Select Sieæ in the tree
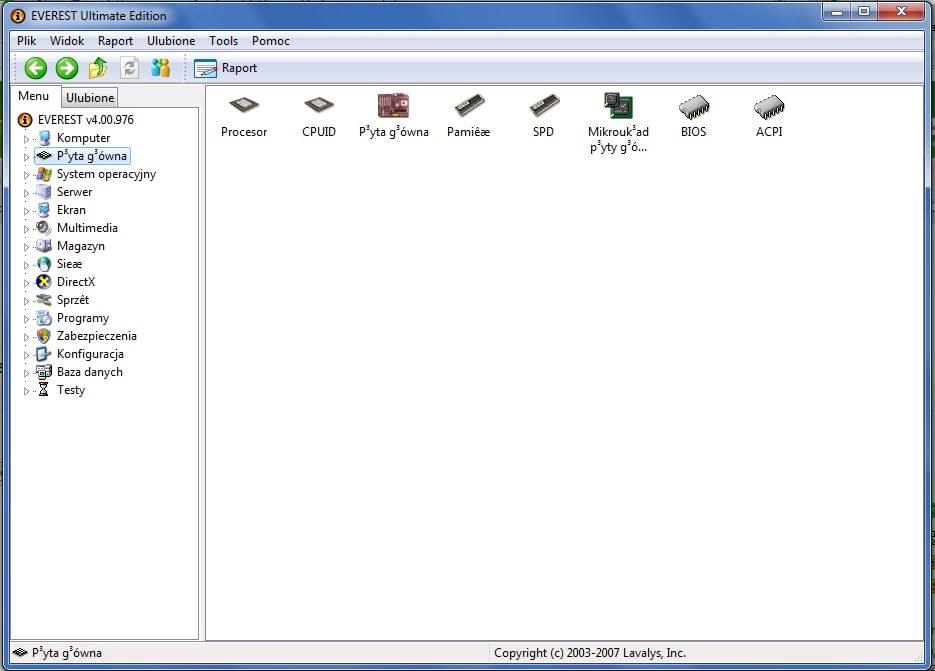This screenshot has height=671, width=935. point(69,264)
